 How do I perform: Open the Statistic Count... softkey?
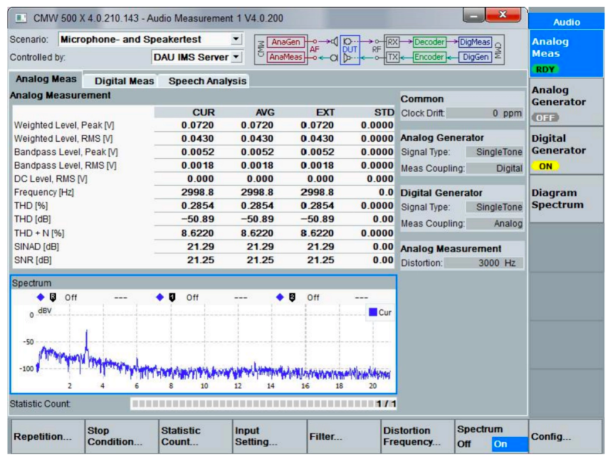click(195, 436)
